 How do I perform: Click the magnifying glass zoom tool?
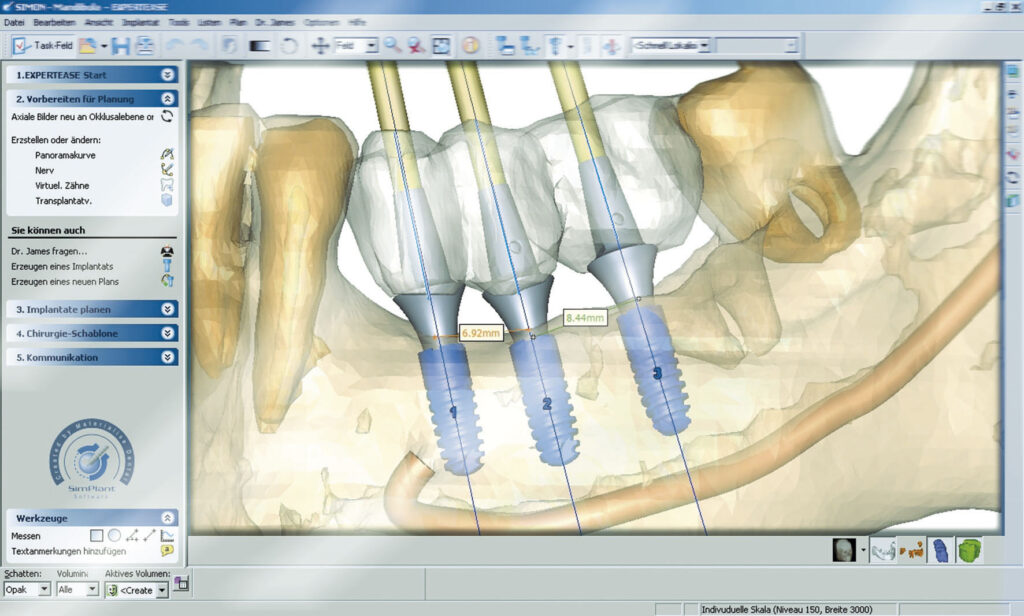pos(392,46)
